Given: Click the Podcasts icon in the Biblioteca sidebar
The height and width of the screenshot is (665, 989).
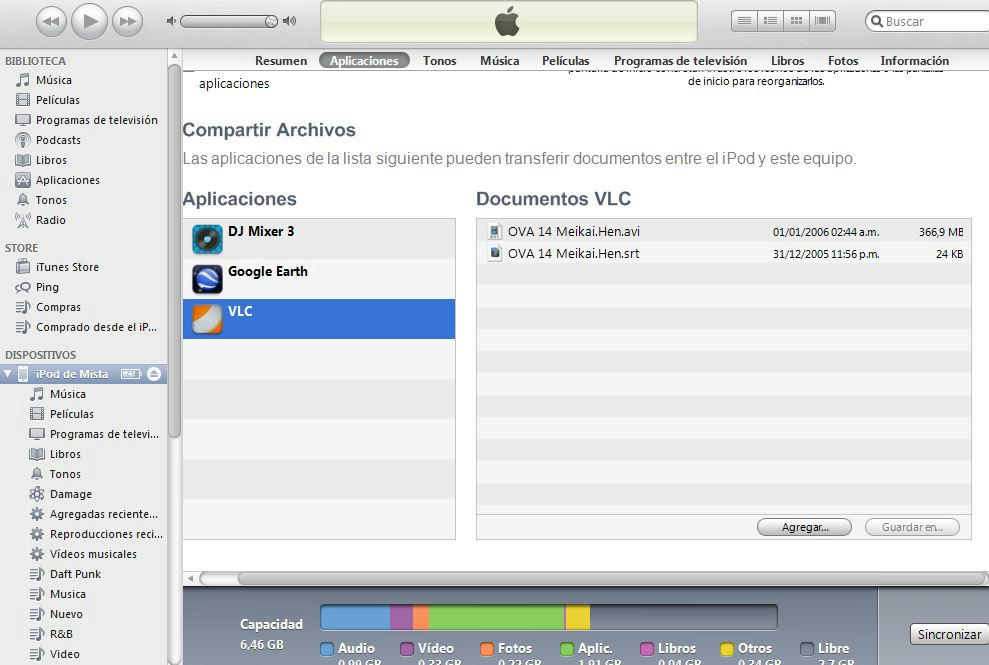Looking at the screenshot, I should [23, 140].
